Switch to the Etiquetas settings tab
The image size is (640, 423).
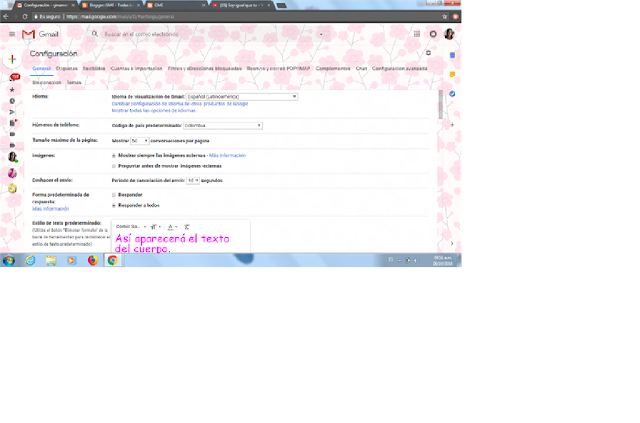(67, 69)
